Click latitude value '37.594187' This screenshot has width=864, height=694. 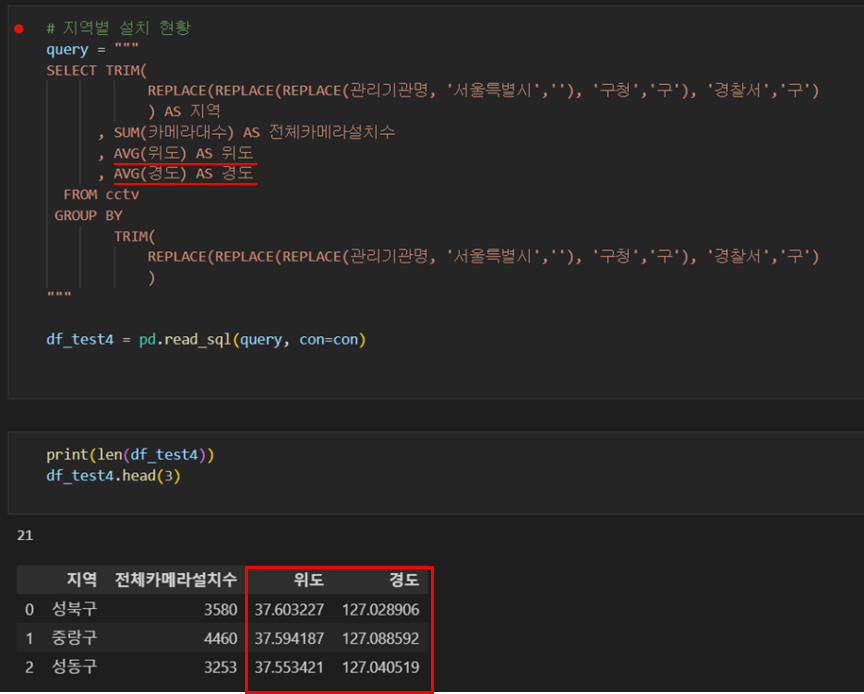[x=289, y=638]
